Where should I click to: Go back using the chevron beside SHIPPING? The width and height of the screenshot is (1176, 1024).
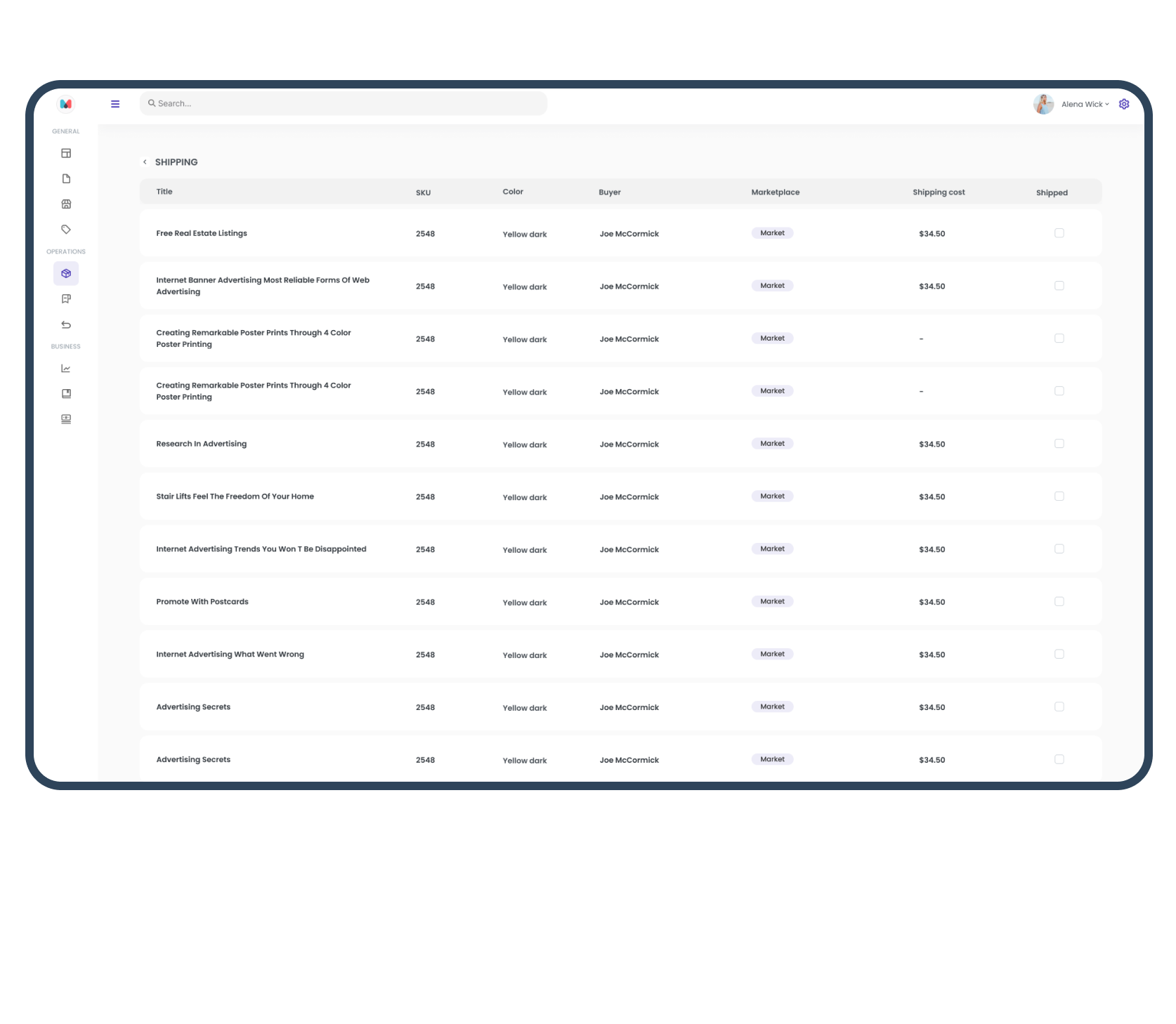pyautogui.click(x=145, y=162)
